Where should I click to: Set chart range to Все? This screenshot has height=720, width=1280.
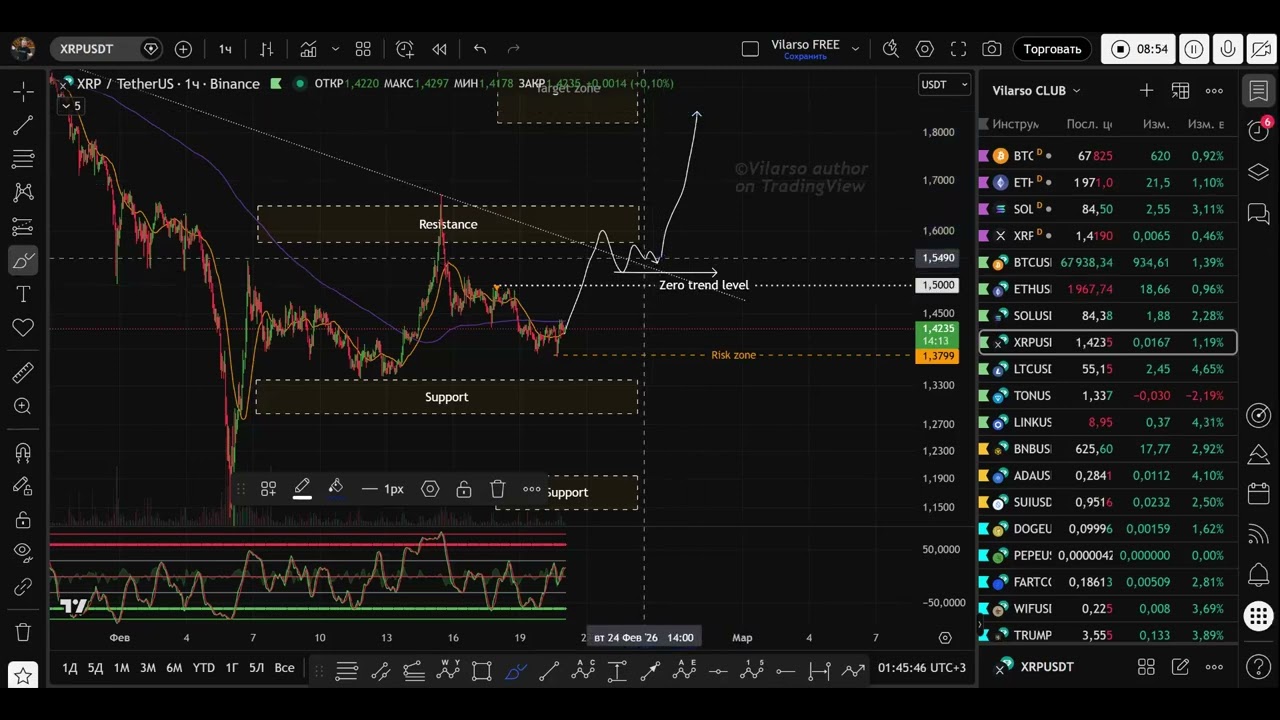(x=284, y=667)
